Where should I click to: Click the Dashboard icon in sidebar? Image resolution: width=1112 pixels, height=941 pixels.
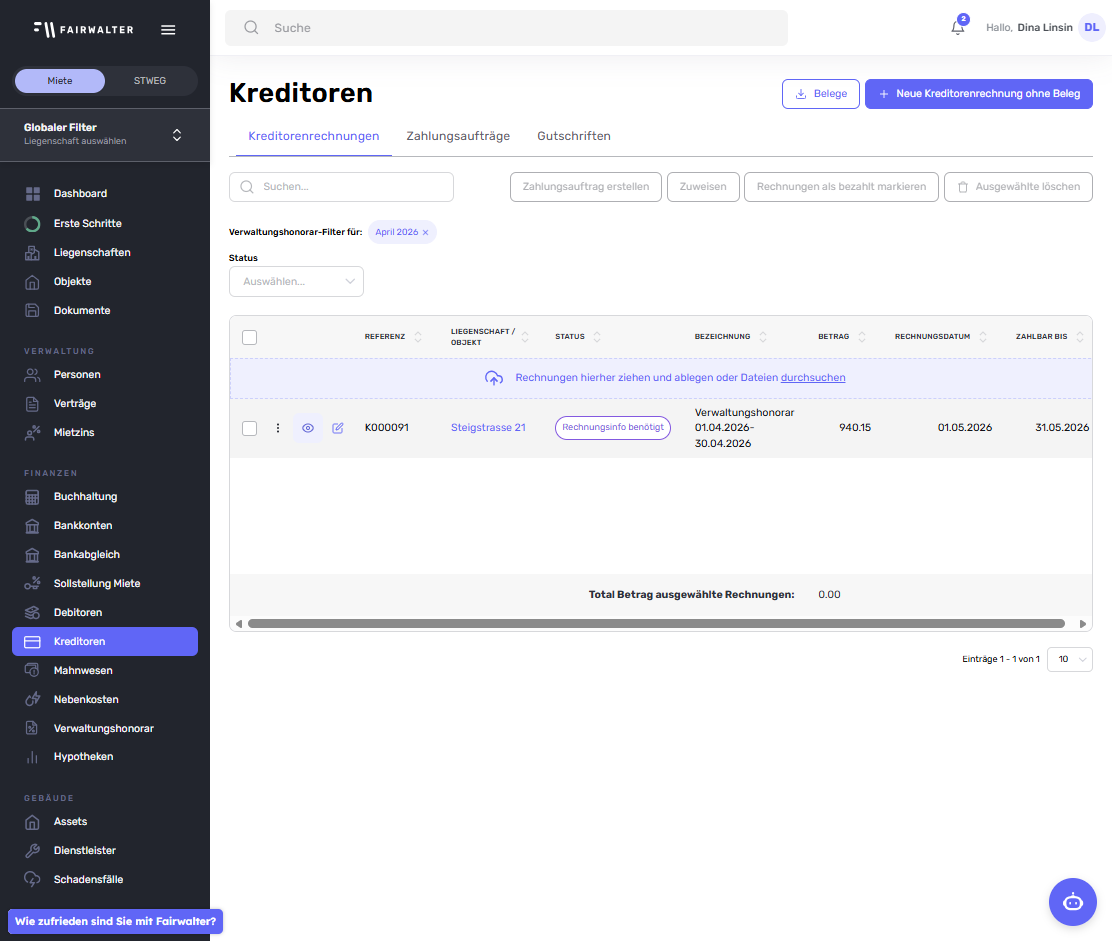[x=33, y=194]
